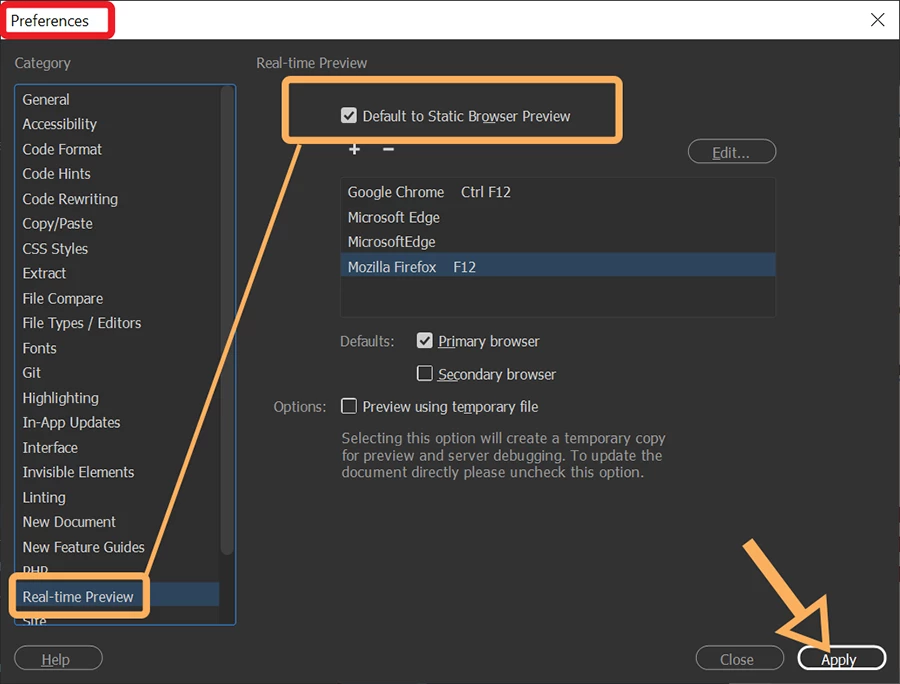Select Interface category
Viewport: 900px width, 684px height.
(x=50, y=448)
